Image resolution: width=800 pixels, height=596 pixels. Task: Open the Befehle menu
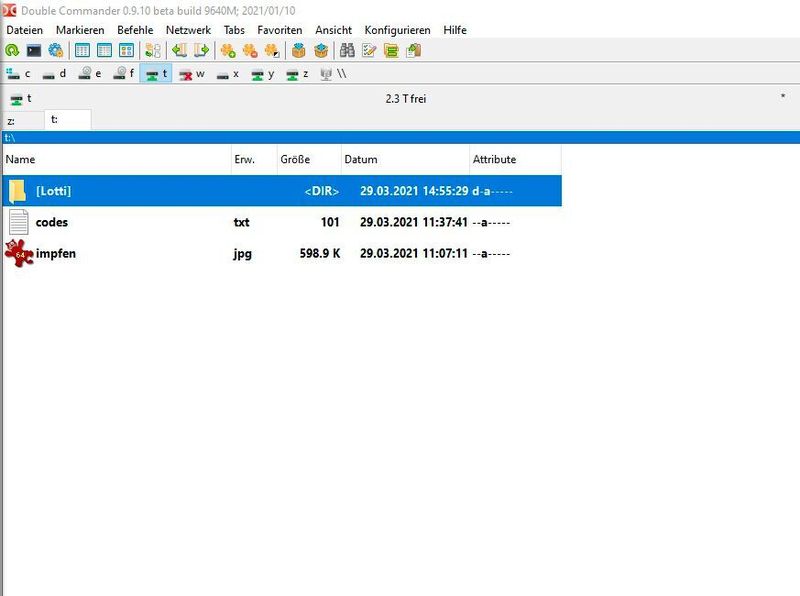[x=135, y=30]
